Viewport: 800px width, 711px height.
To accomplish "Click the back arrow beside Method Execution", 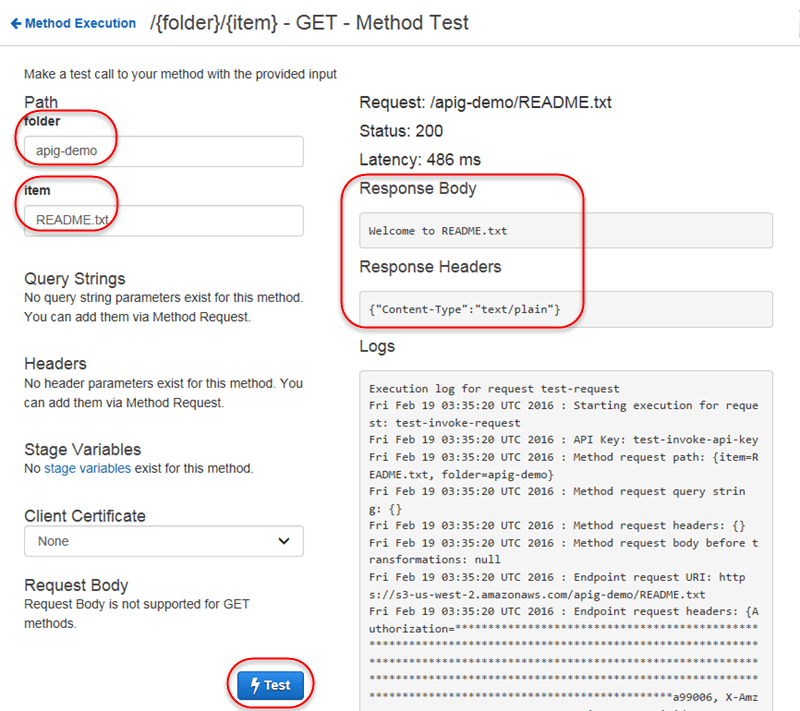I will point(14,23).
